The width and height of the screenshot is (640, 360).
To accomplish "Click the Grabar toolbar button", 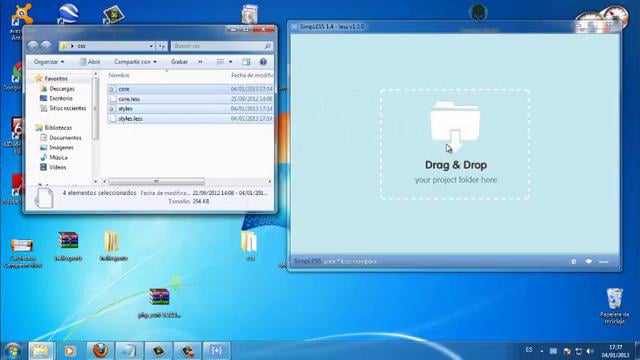I will pyautogui.click(x=179, y=62).
